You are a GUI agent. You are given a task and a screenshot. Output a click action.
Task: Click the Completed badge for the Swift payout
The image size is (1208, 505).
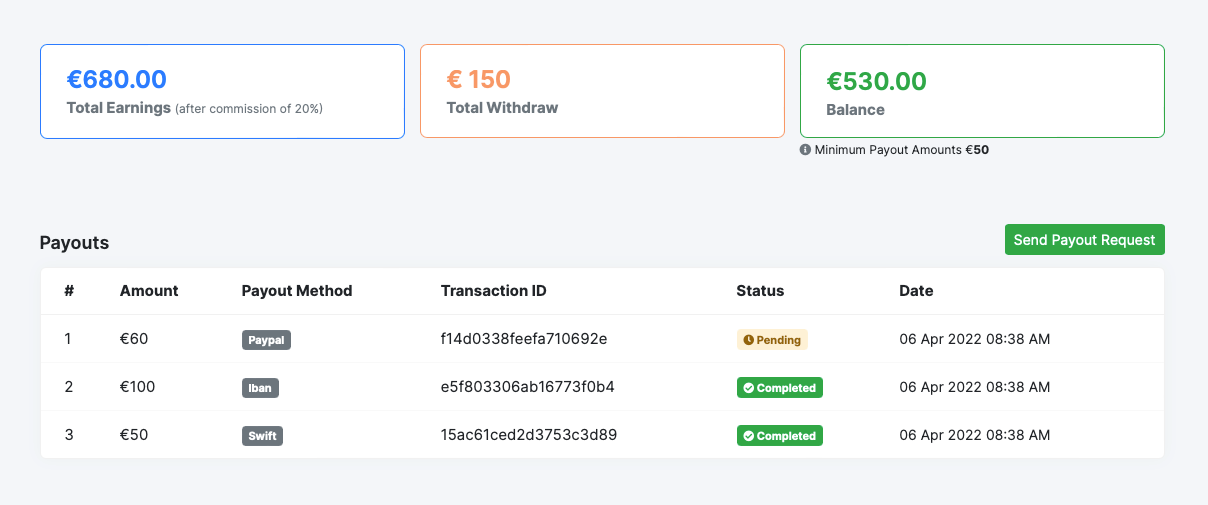click(x=779, y=436)
